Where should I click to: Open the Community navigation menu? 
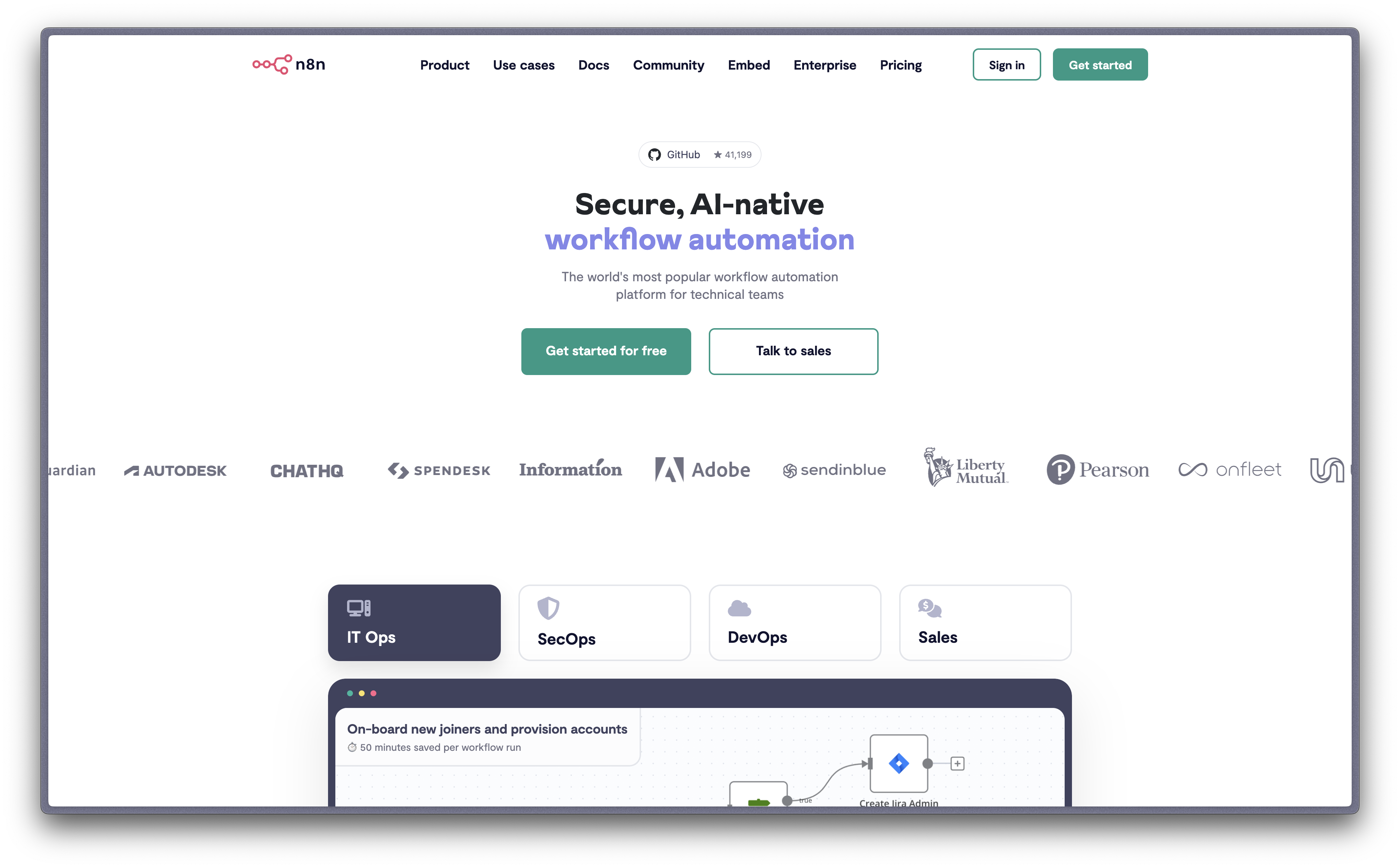click(669, 65)
